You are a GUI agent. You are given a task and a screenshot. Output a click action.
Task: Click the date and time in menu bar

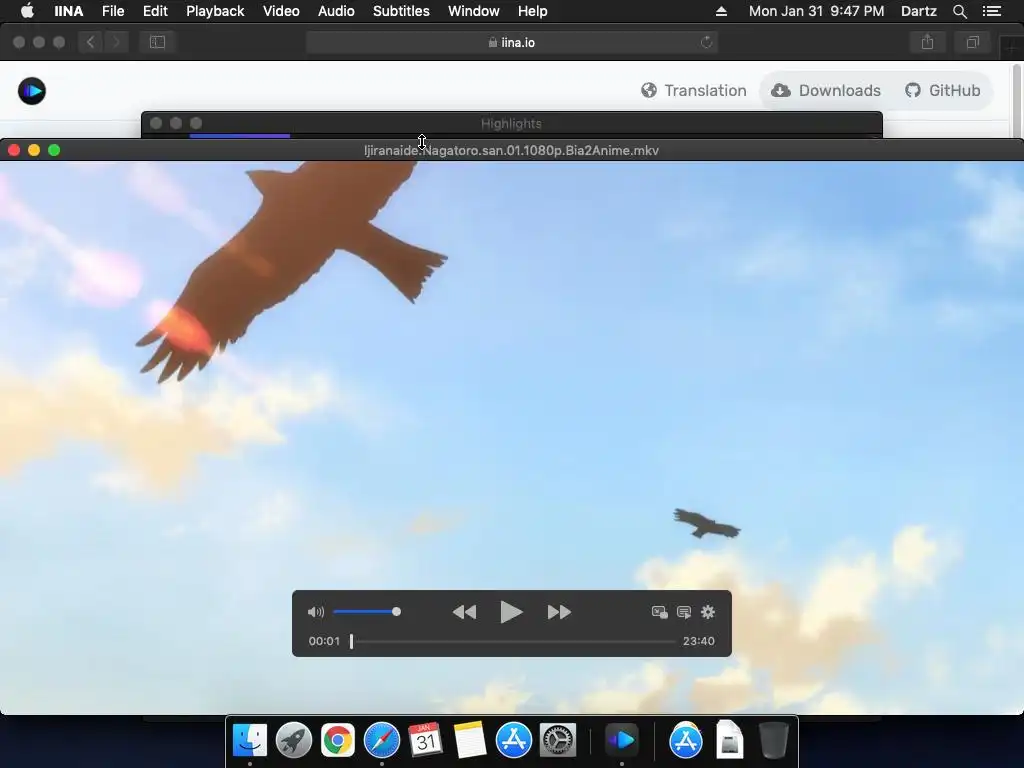(816, 11)
